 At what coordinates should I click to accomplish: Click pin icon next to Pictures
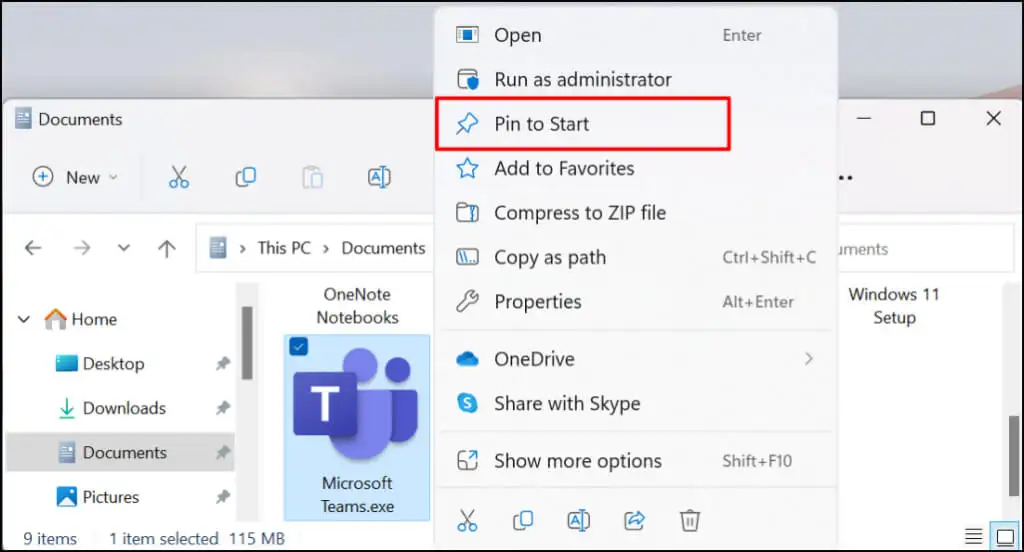click(223, 497)
